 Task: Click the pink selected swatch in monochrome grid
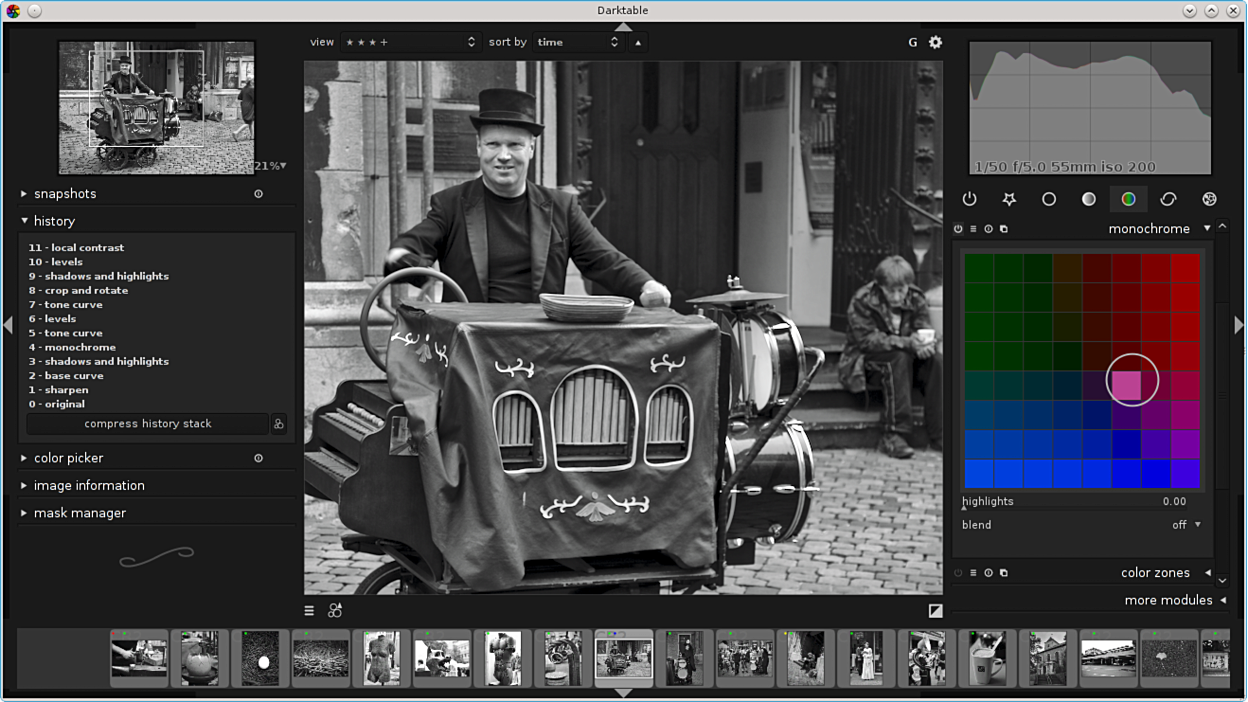click(x=1126, y=385)
